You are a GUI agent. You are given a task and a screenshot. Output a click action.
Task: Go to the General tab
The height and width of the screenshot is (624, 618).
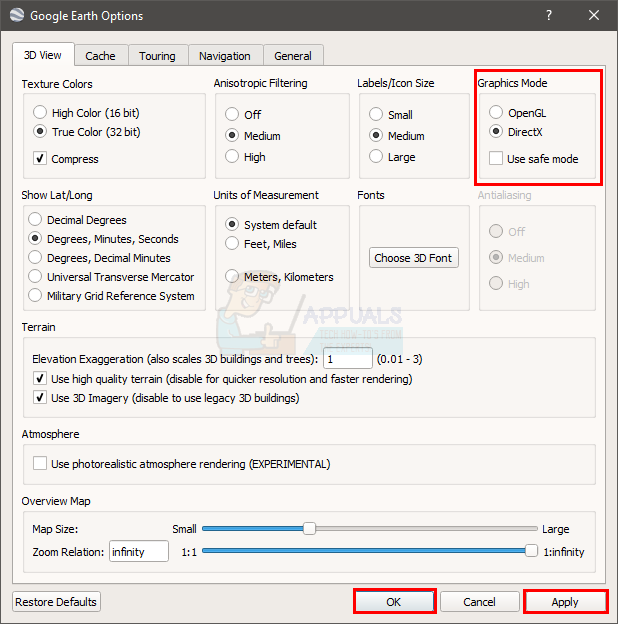[x=293, y=56]
